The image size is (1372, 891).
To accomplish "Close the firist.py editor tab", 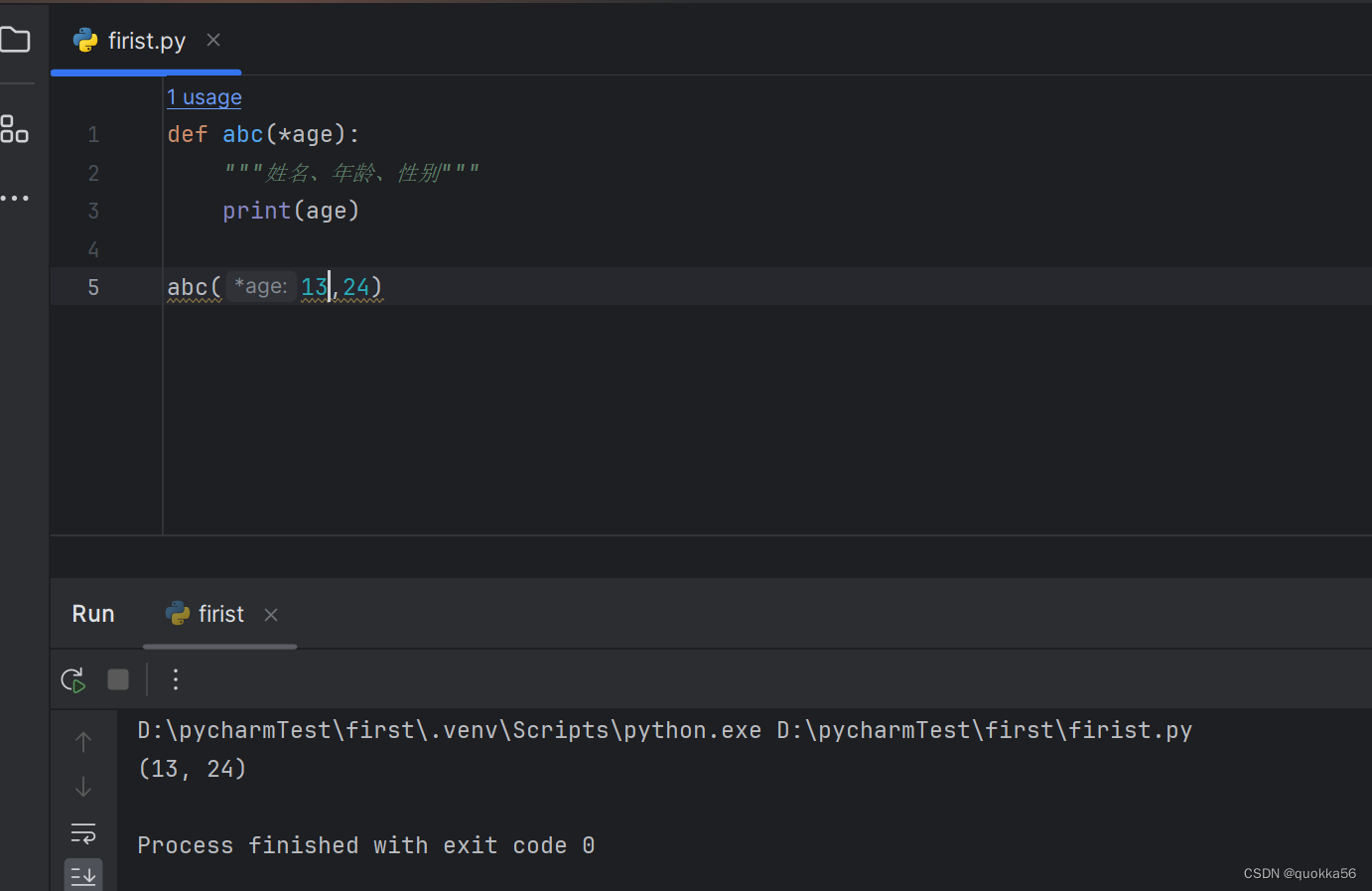I will [213, 40].
